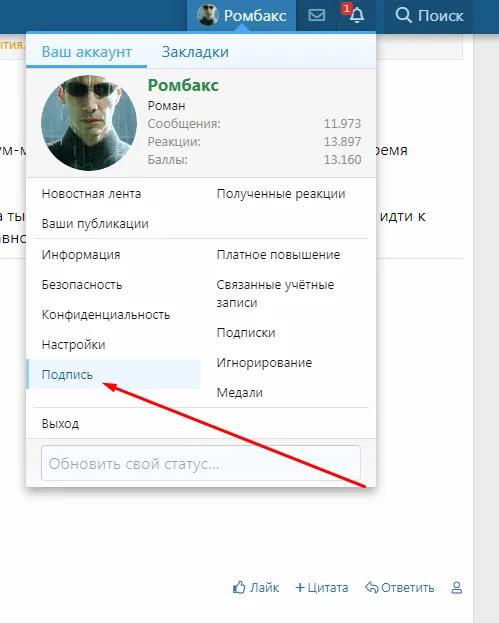This screenshot has width=499, height=623.
Task: Open the messages envelope icon
Action: pos(317,15)
